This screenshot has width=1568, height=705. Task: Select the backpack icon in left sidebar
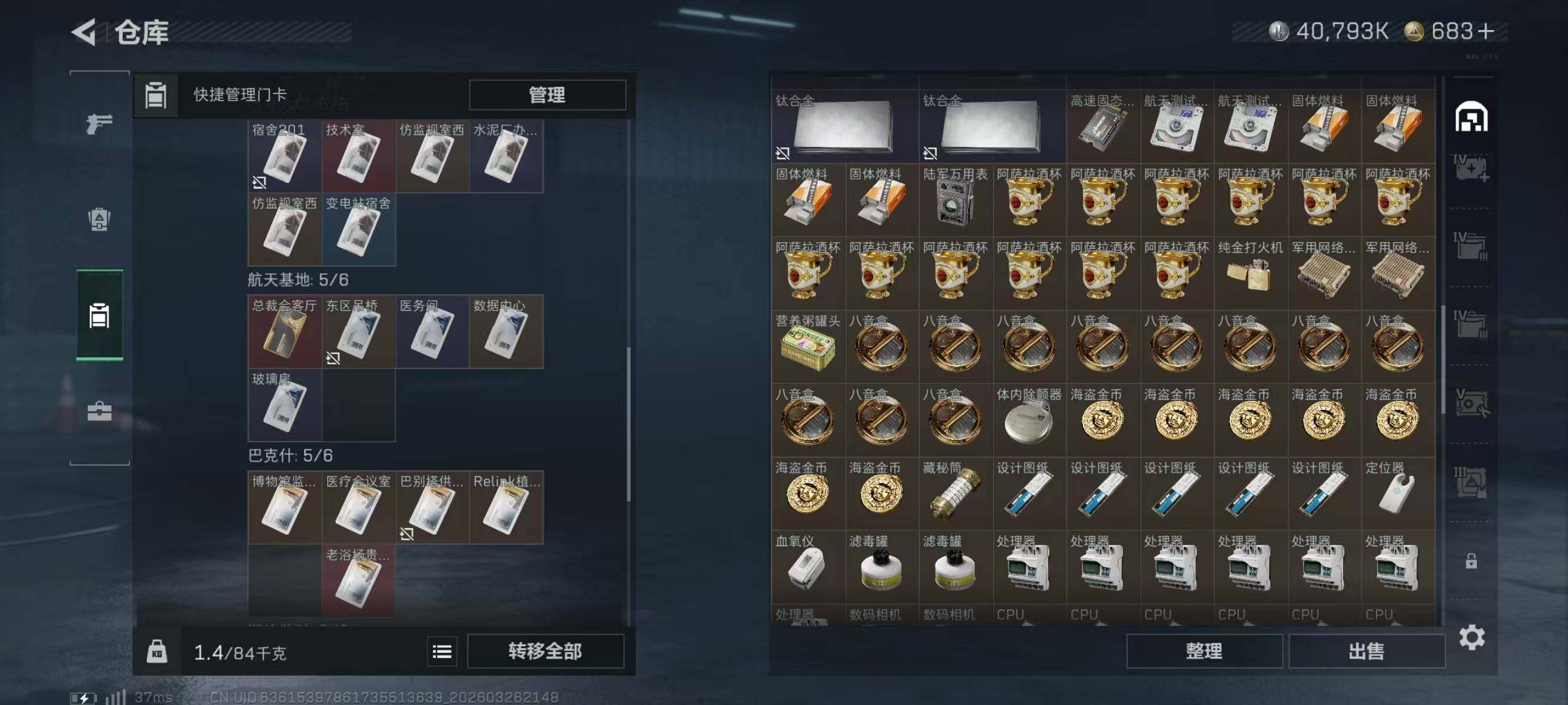(x=99, y=219)
